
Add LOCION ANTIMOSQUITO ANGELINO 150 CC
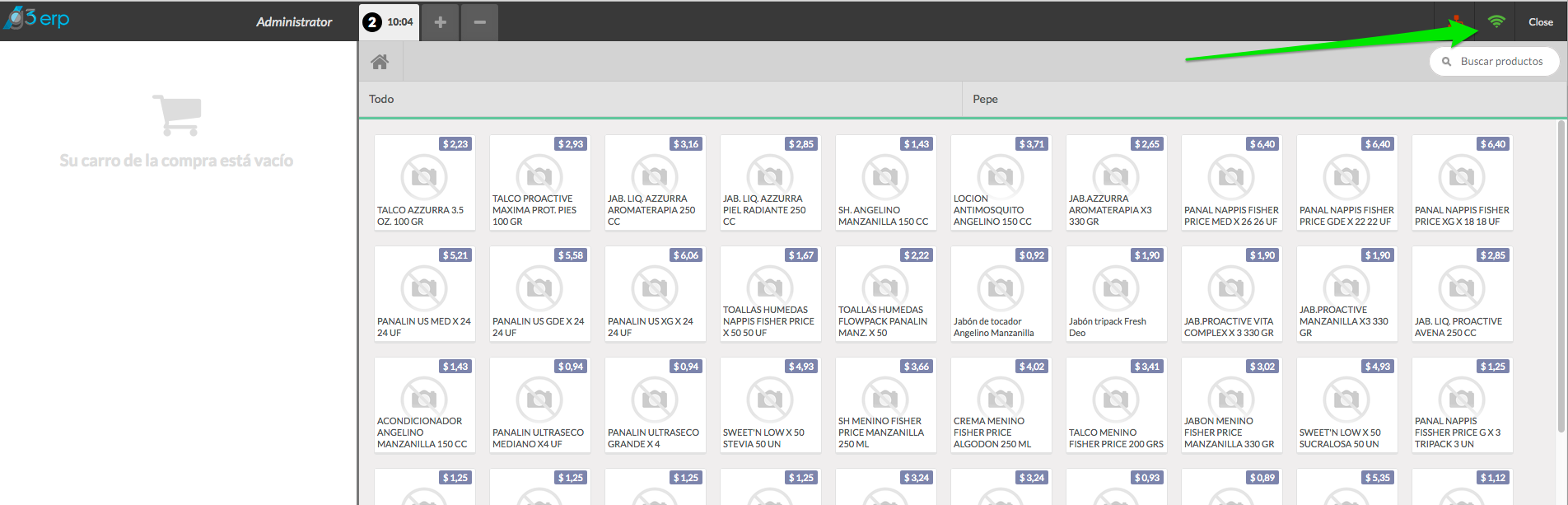tap(1001, 183)
